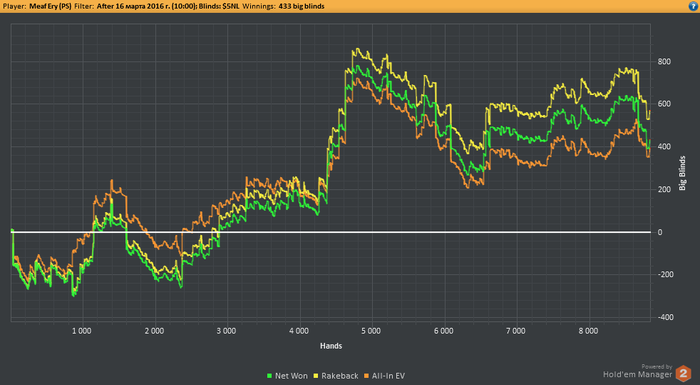Click the Powered by Hold'em Manager text

638,371
